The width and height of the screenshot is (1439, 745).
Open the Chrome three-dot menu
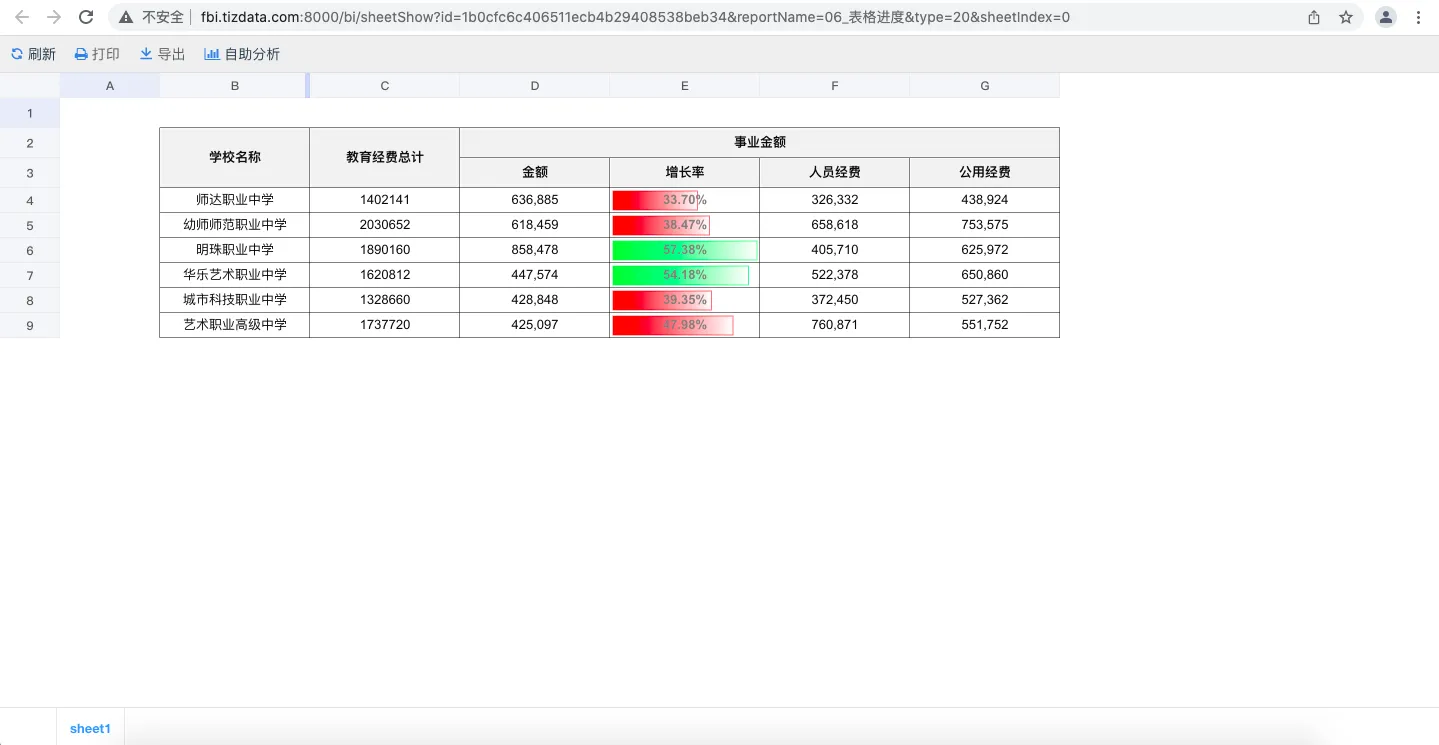pos(1419,17)
